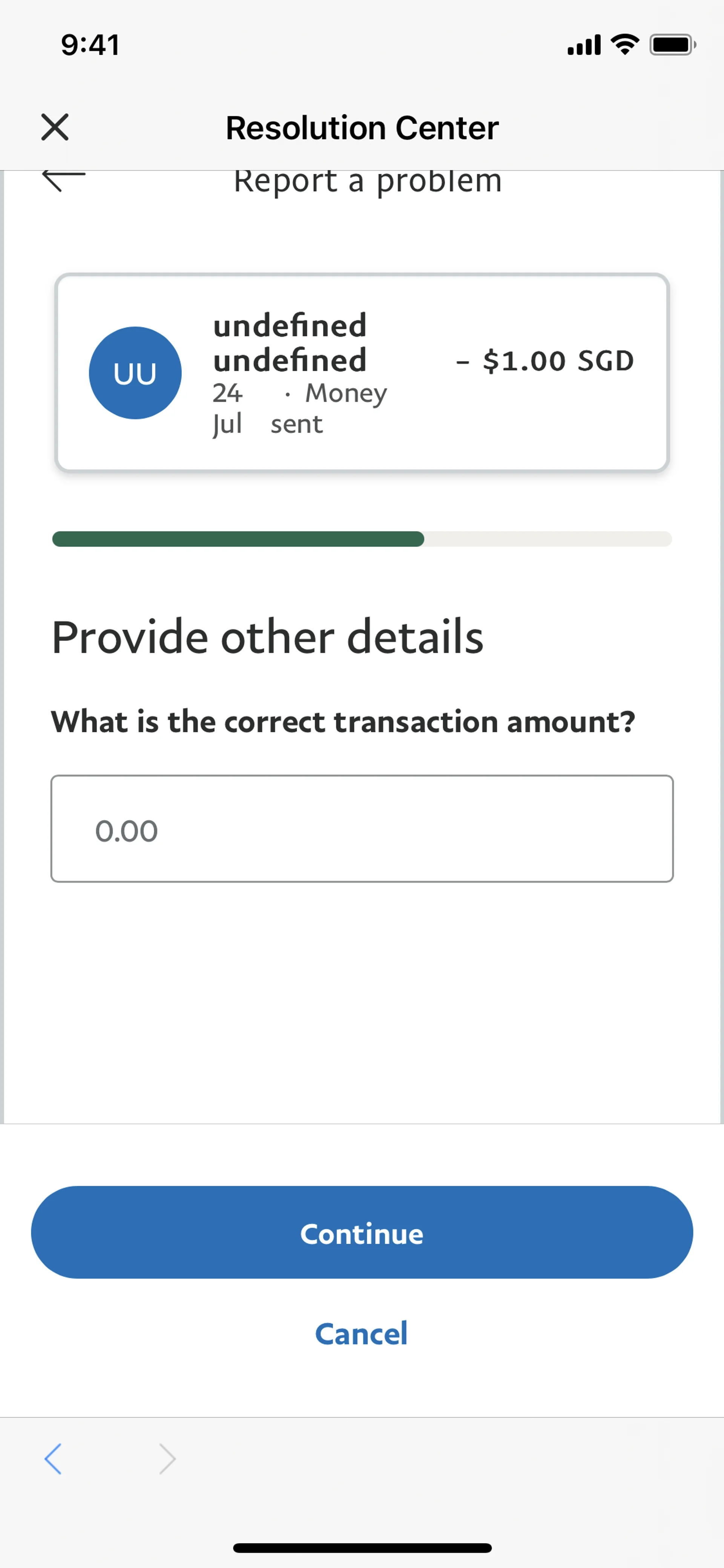Tap the Provide other details heading
The height and width of the screenshot is (1568, 724).
268,637
